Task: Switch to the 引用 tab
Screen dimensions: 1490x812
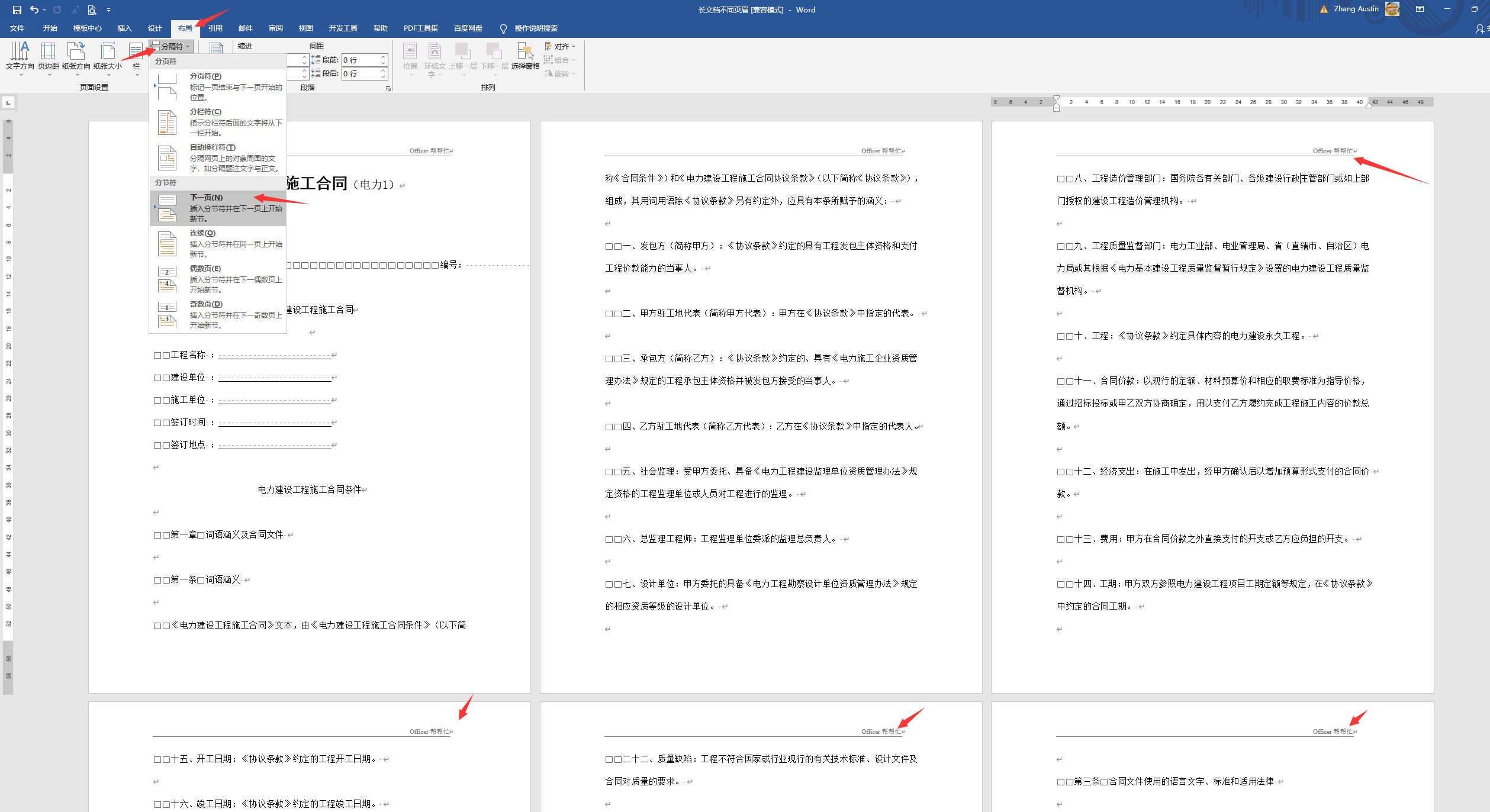Action: (215, 28)
